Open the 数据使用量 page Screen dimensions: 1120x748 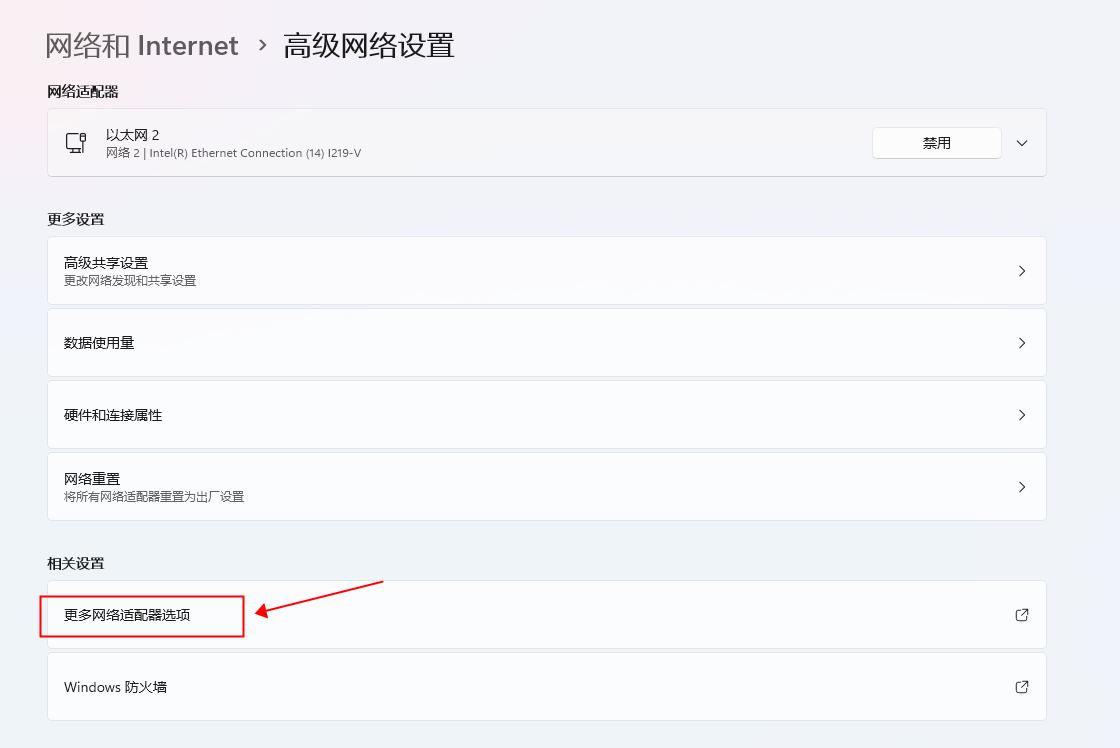545,342
